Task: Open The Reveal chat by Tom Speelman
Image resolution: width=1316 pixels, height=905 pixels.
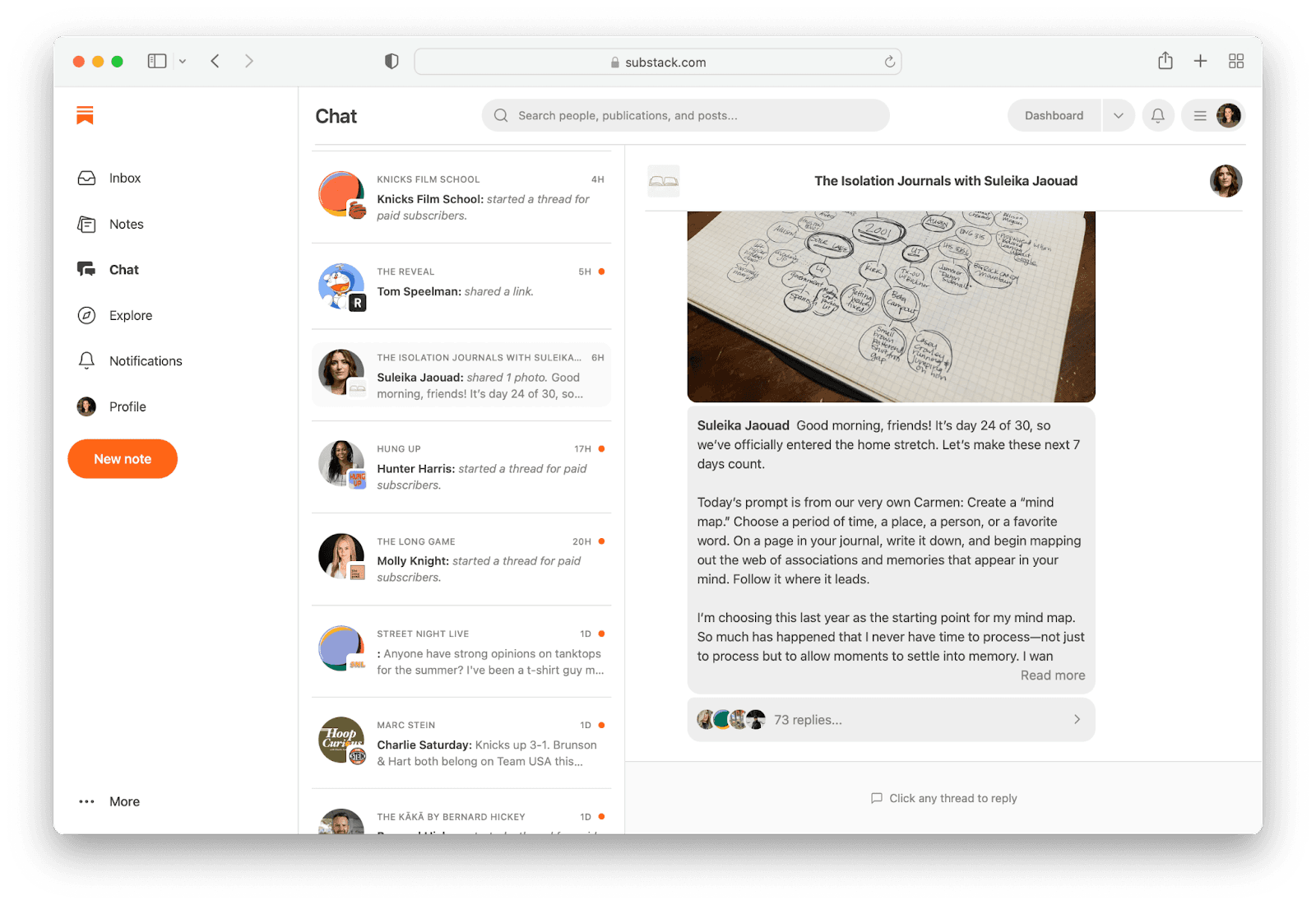Action: click(461, 285)
